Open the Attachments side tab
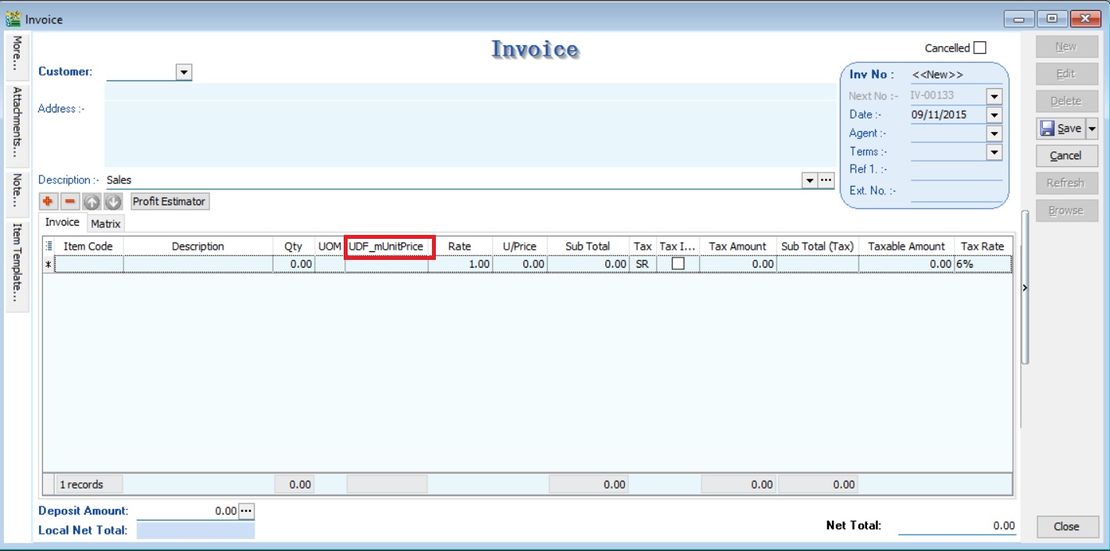The image size is (1110, 551). coord(17,121)
